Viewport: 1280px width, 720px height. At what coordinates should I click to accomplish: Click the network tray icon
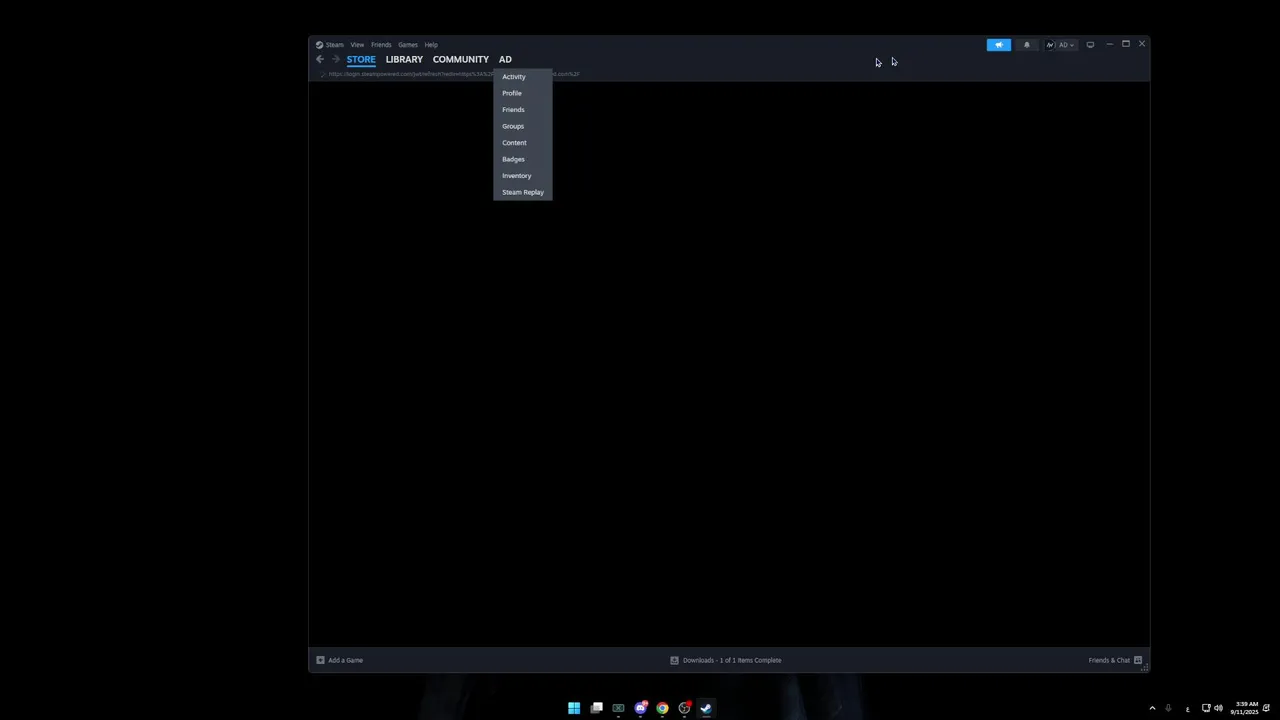1206,708
